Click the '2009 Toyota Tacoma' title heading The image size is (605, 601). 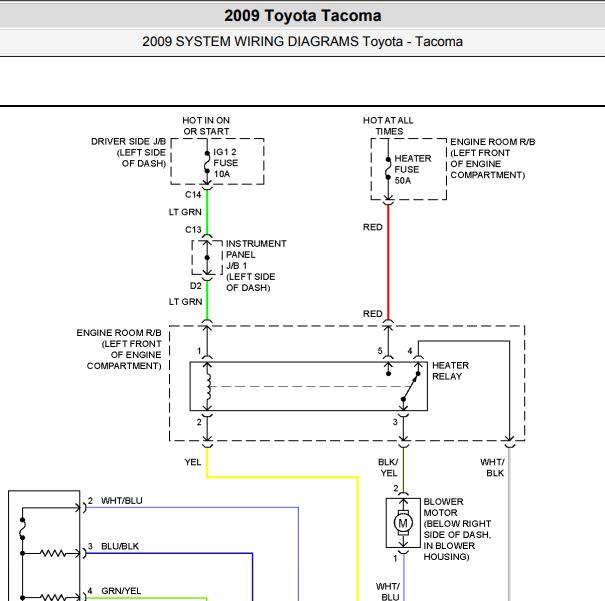click(x=302, y=16)
